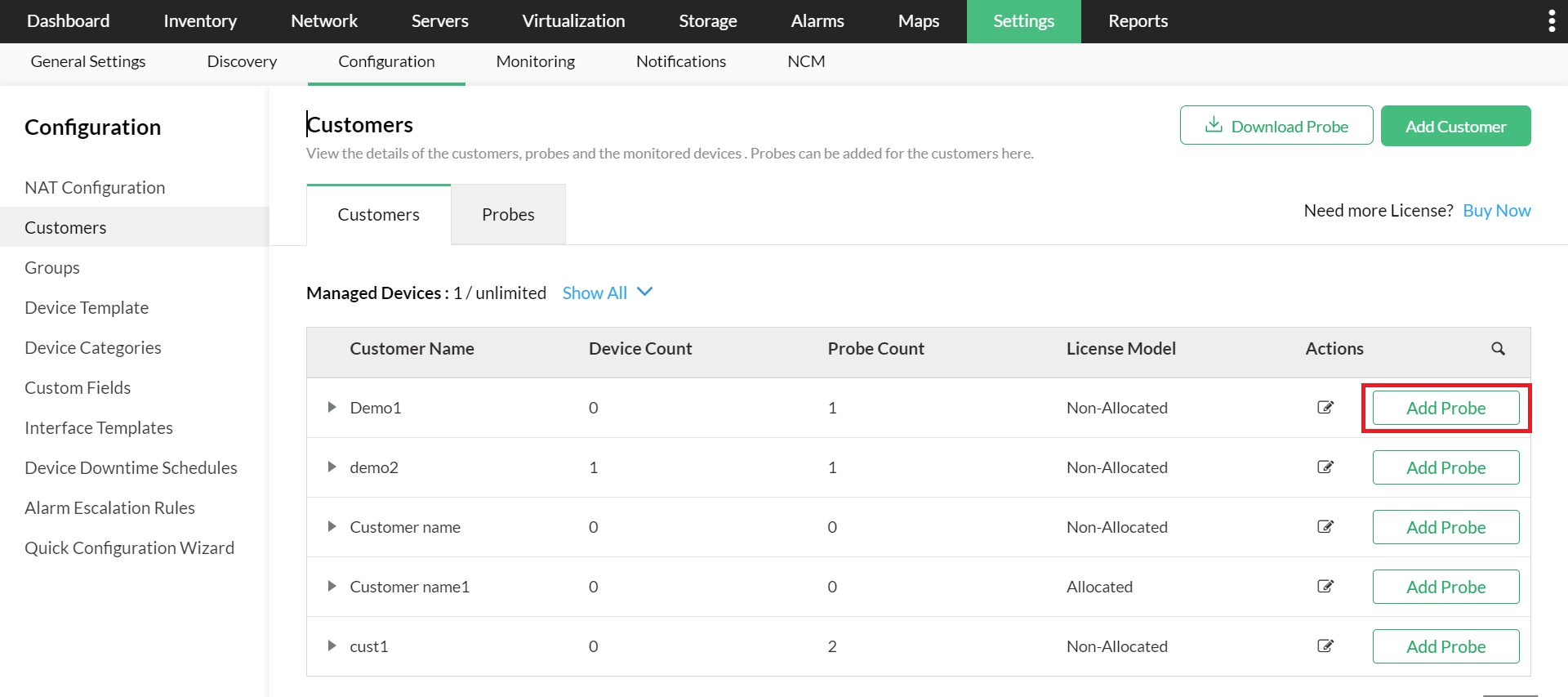Open Quick Configuration Wizard
This screenshot has width=1568, height=697.
(129, 548)
